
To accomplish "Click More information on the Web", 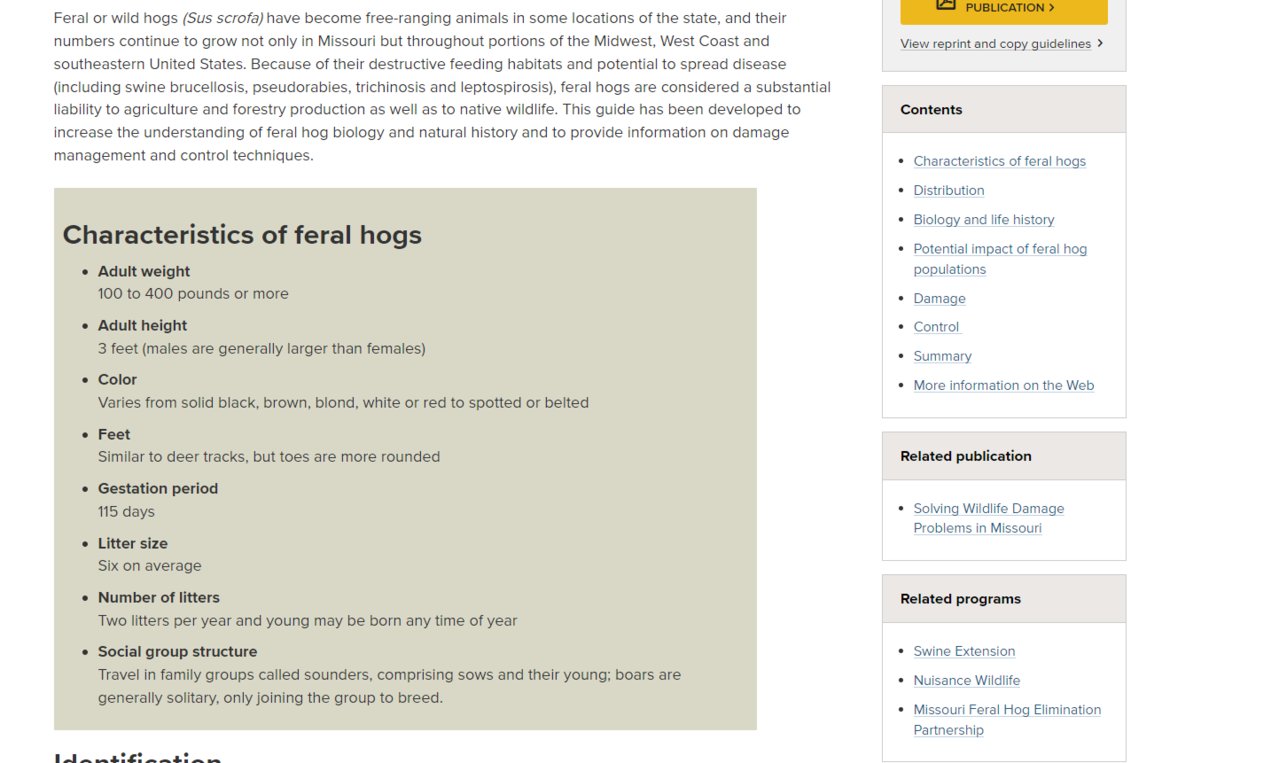I will click(1003, 385).
